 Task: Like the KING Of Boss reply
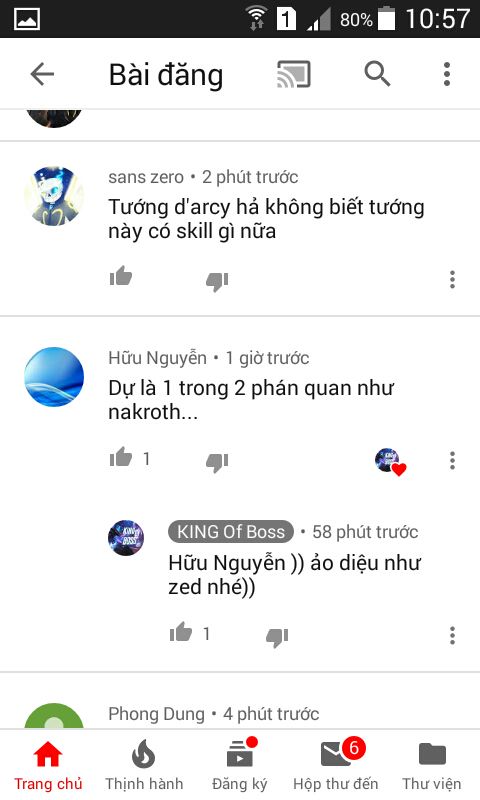[181, 633]
